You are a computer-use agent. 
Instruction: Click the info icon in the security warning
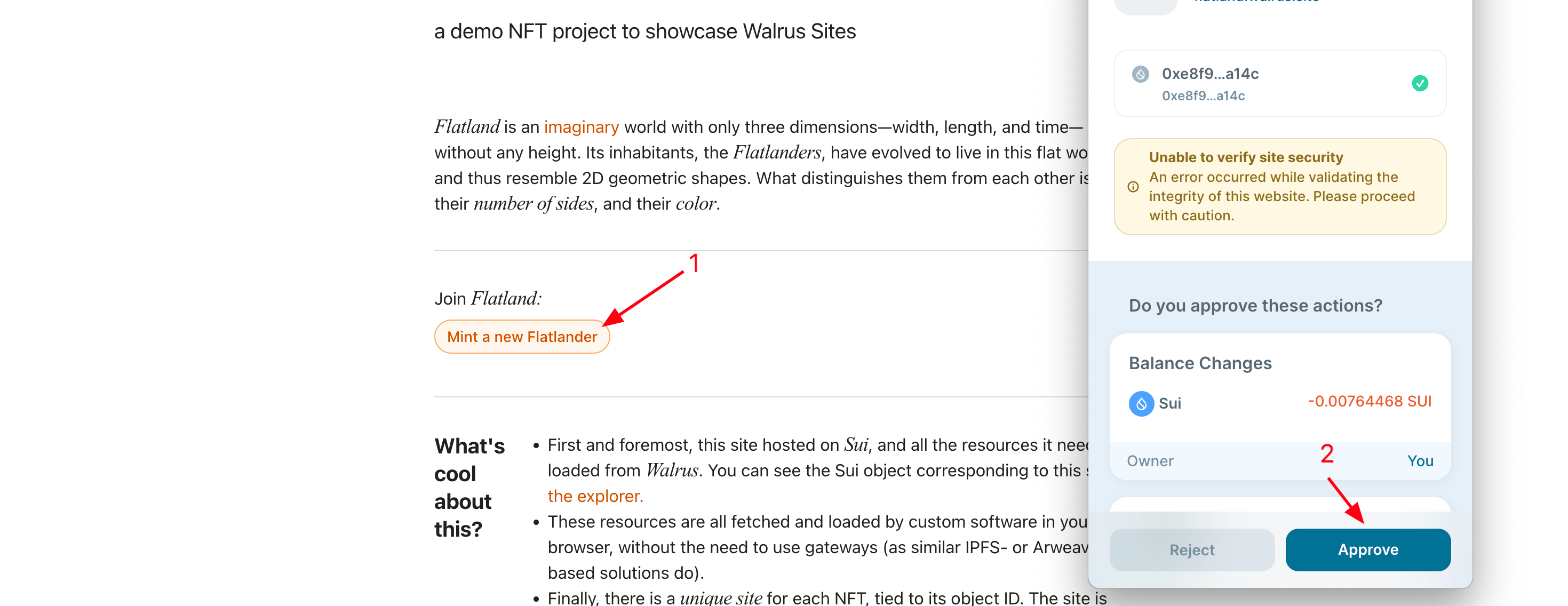tap(1133, 187)
